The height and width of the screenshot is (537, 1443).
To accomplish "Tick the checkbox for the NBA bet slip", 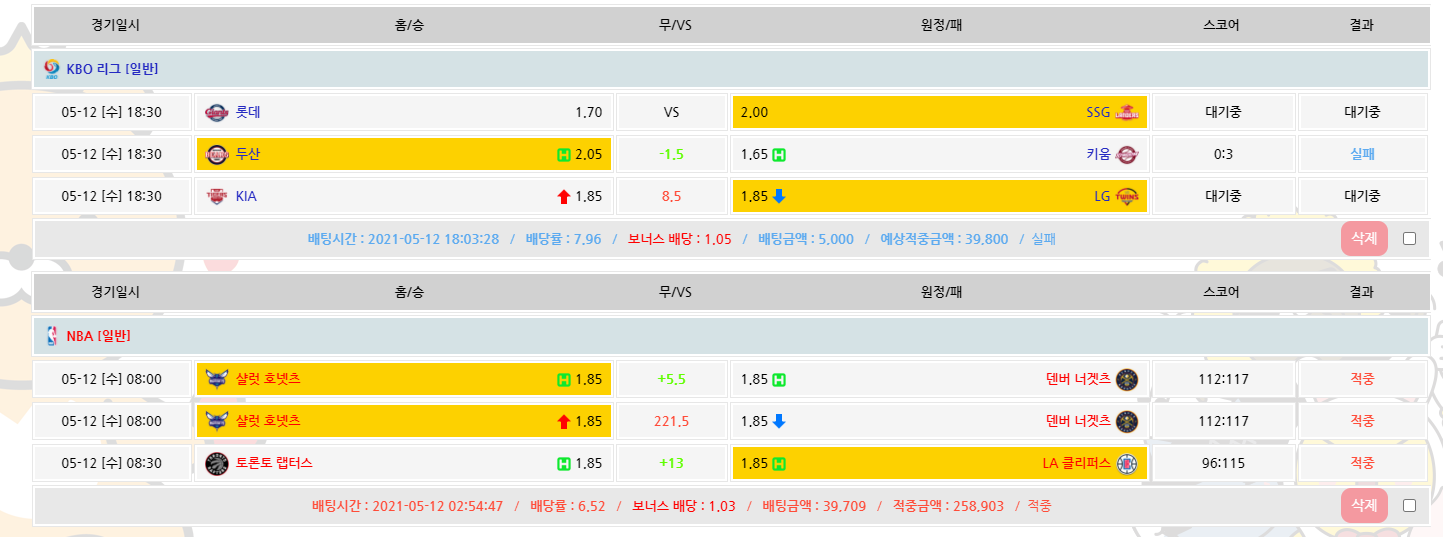I will point(1409,506).
